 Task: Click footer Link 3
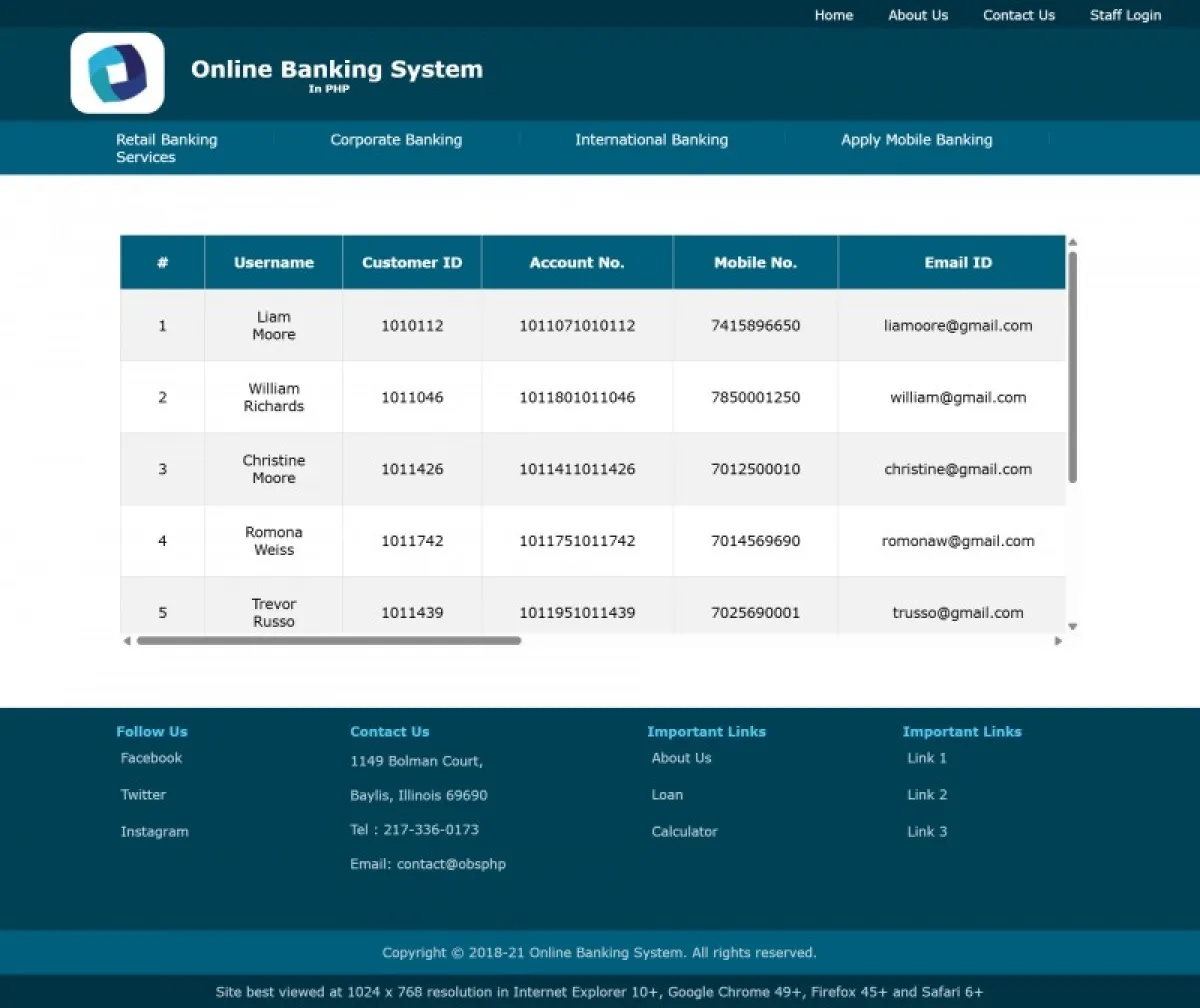click(x=927, y=832)
